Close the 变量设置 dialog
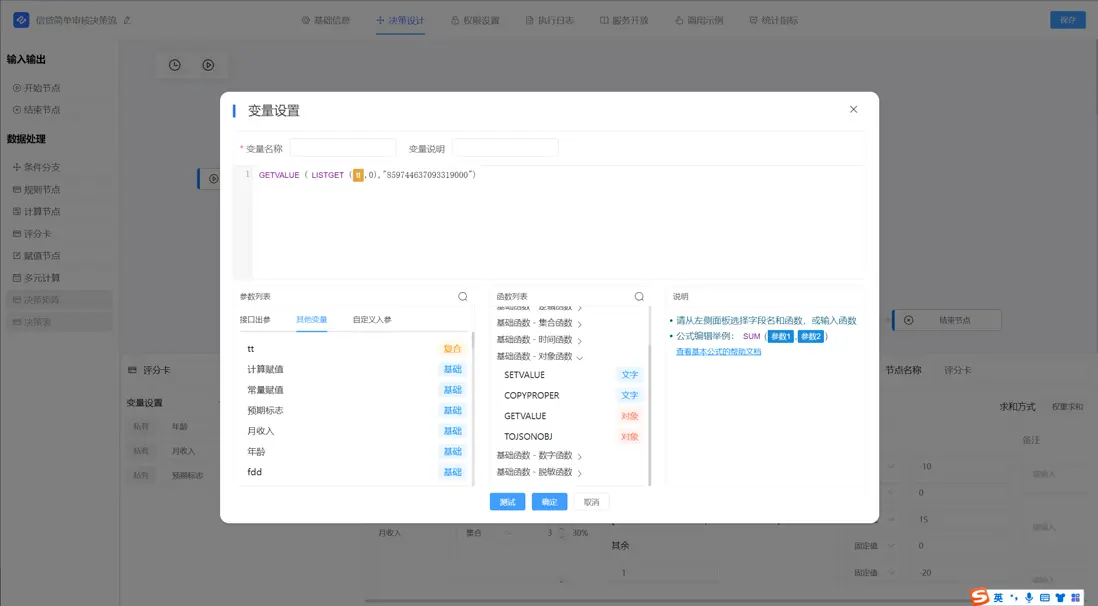 (x=853, y=109)
